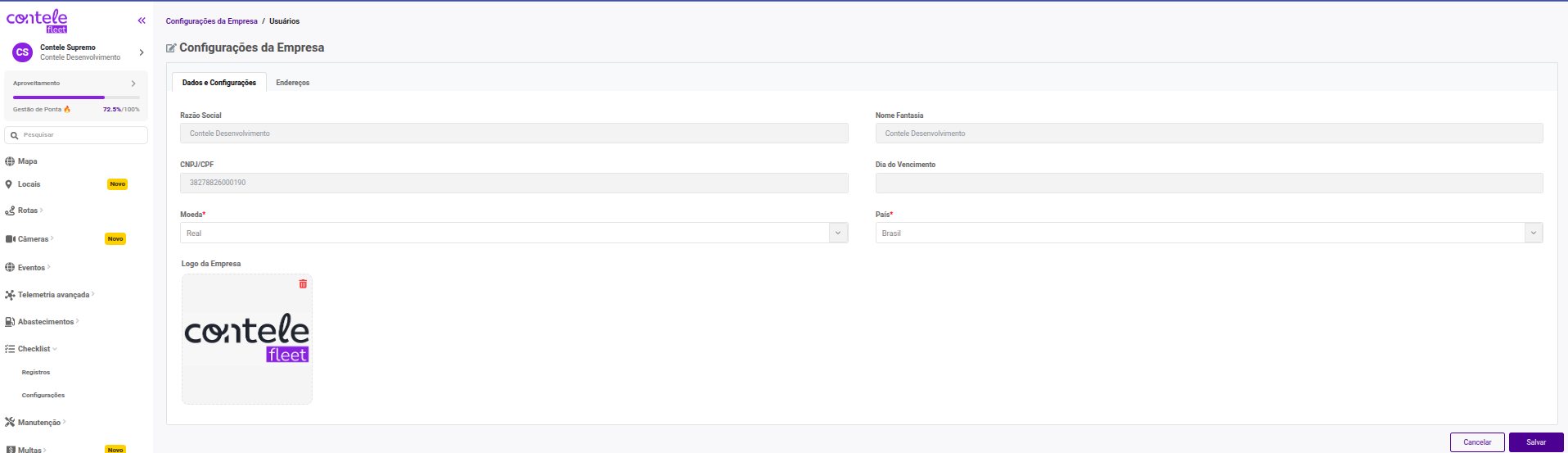The image size is (1568, 453).
Task: Click the Manutenção tools icon
Action: [10, 423]
